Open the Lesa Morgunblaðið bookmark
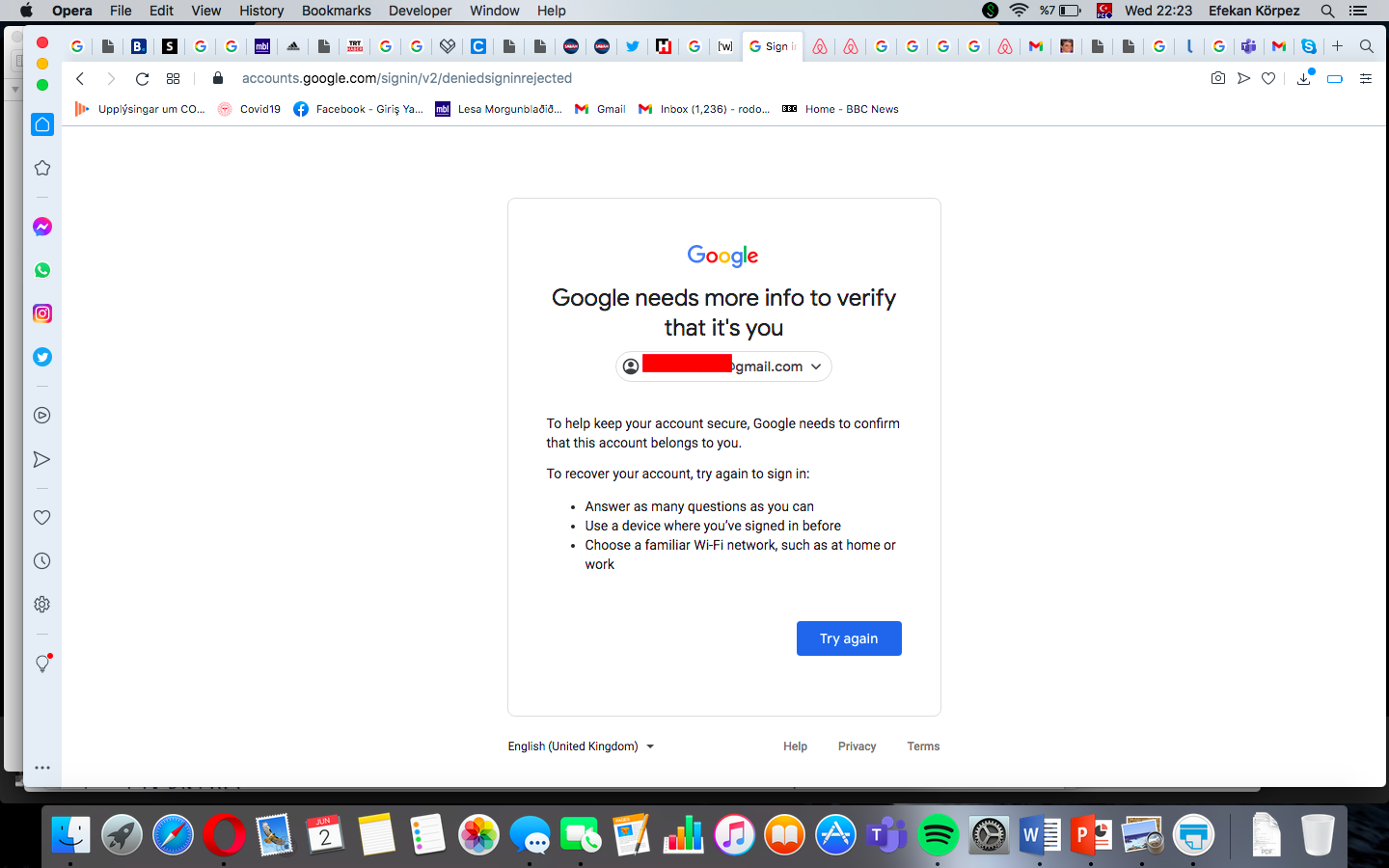The width and height of the screenshot is (1389, 868). [x=499, y=109]
